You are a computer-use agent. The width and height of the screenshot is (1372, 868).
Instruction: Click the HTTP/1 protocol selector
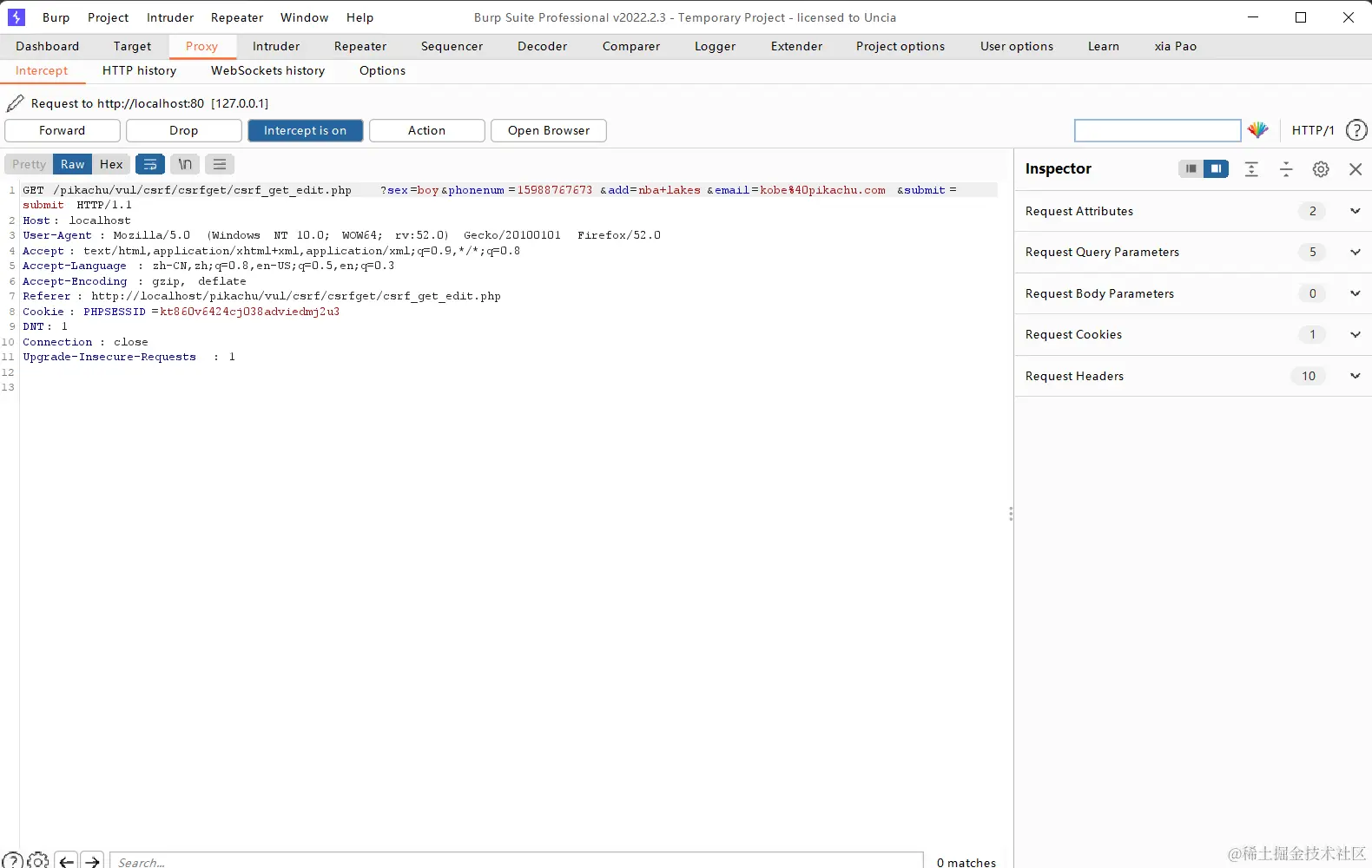(1313, 130)
